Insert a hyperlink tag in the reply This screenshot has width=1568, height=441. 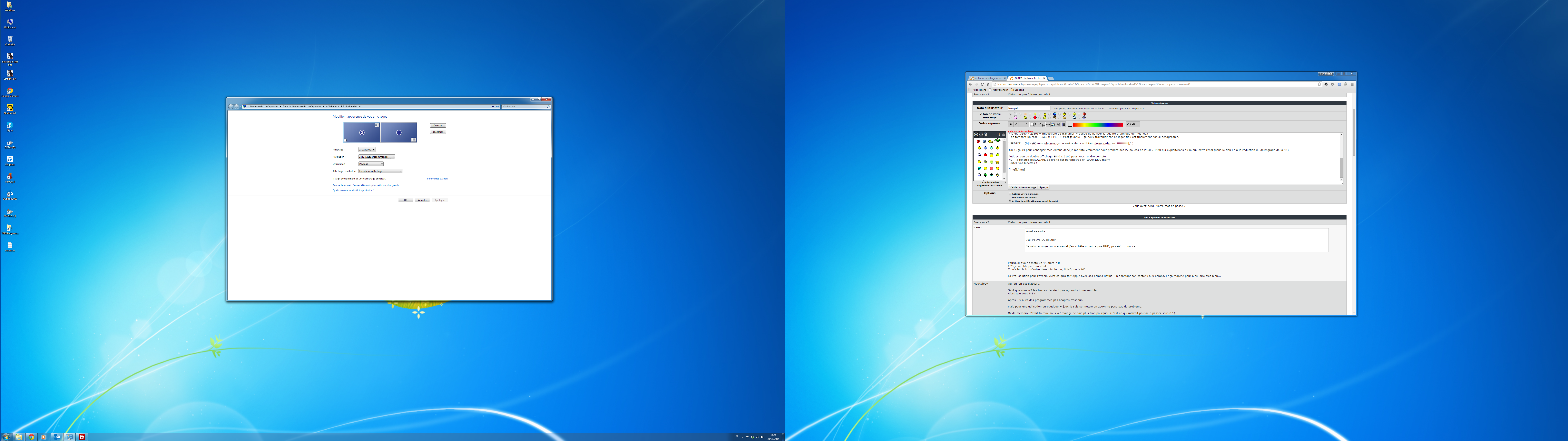1048,124
